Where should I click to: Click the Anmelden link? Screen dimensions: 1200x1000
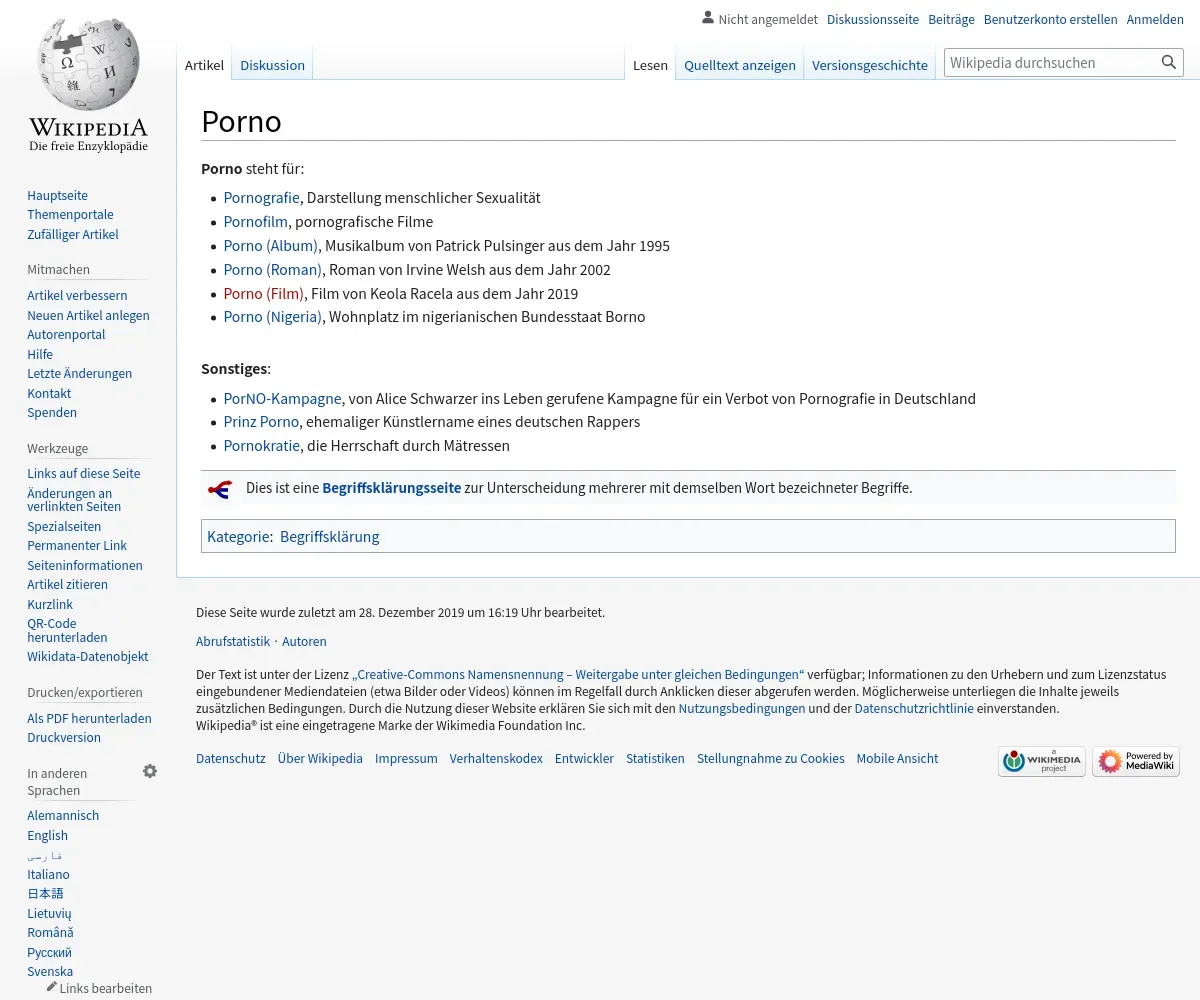point(1155,19)
